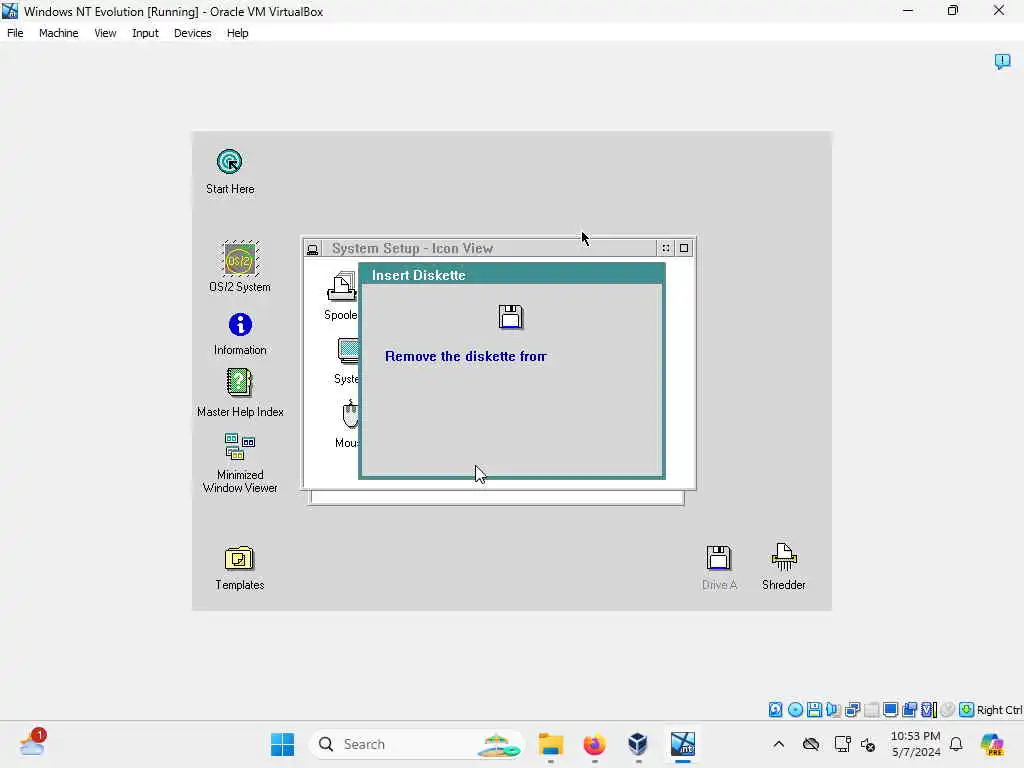Open the taskbar clock and date
This screenshot has width=1024, height=768.
pyautogui.click(x=916, y=744)
